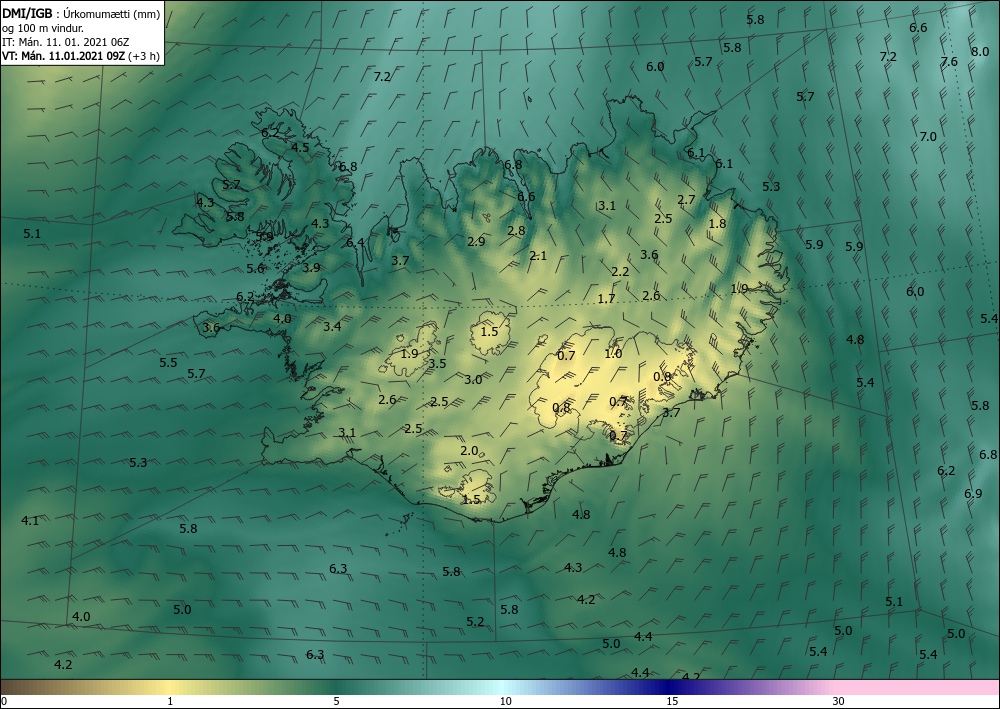Click the 7.0 value label

(x=928, y=136)
